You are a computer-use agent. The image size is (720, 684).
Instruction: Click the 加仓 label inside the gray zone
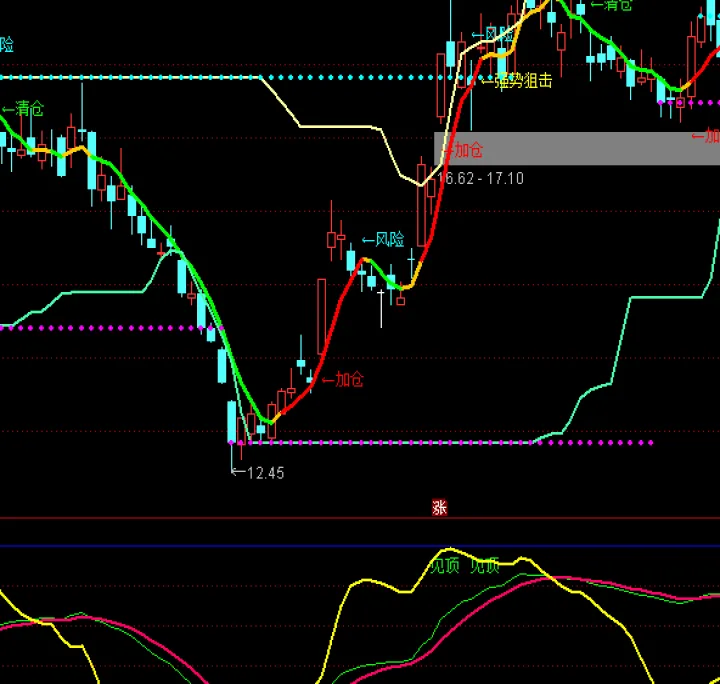pyautogui.click(x=464, y=151)
